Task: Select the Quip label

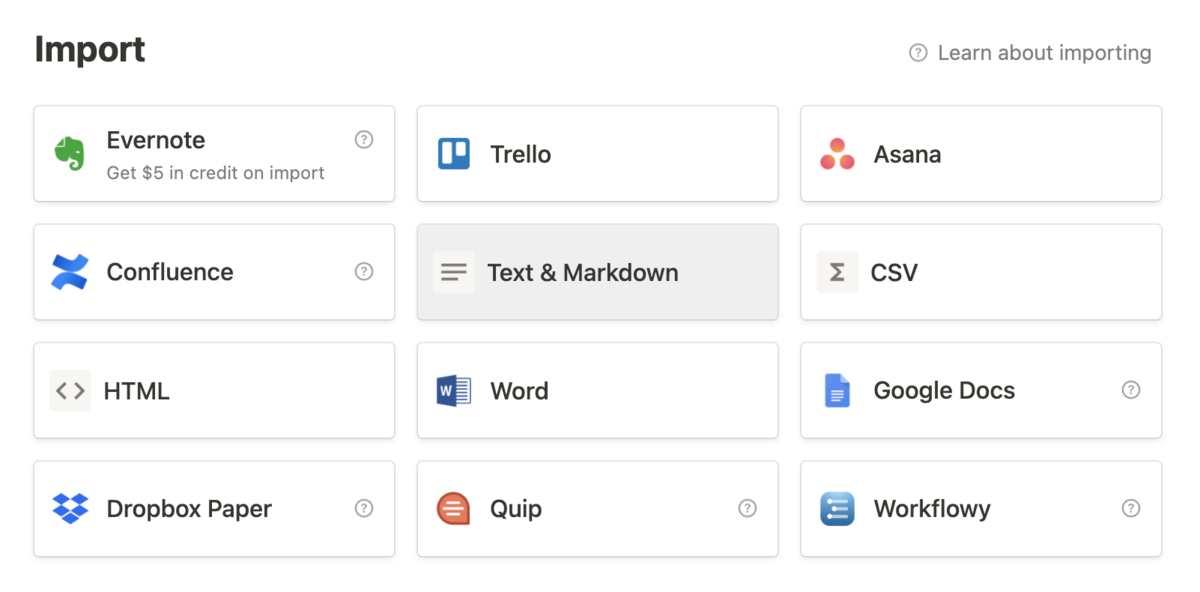Action: pos(516,509)
